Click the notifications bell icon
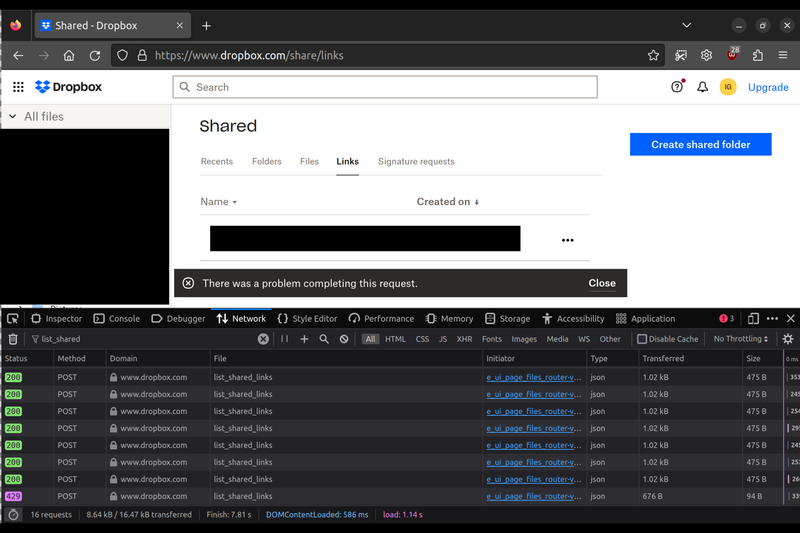 tap(702, 87)
